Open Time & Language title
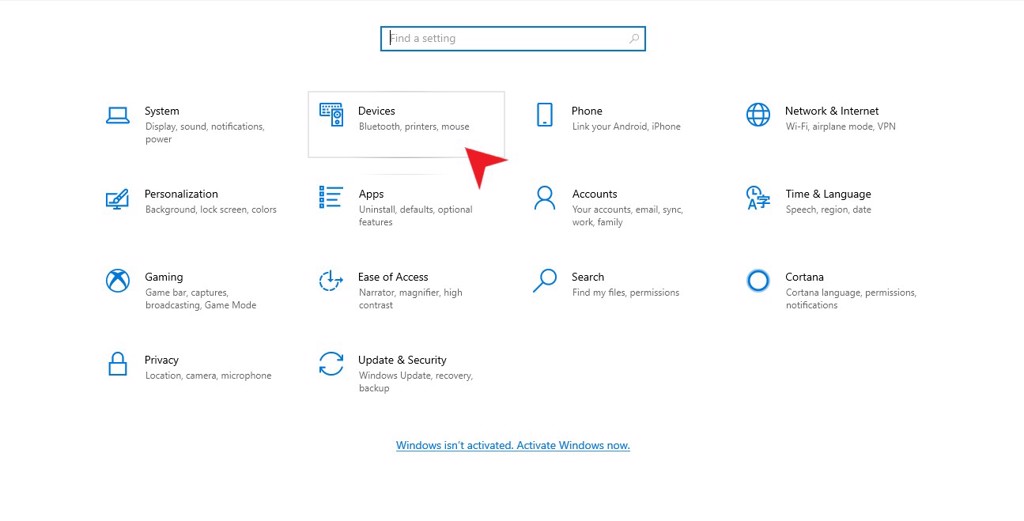Viewport: 1024px width, 521px height. (828, 194)
